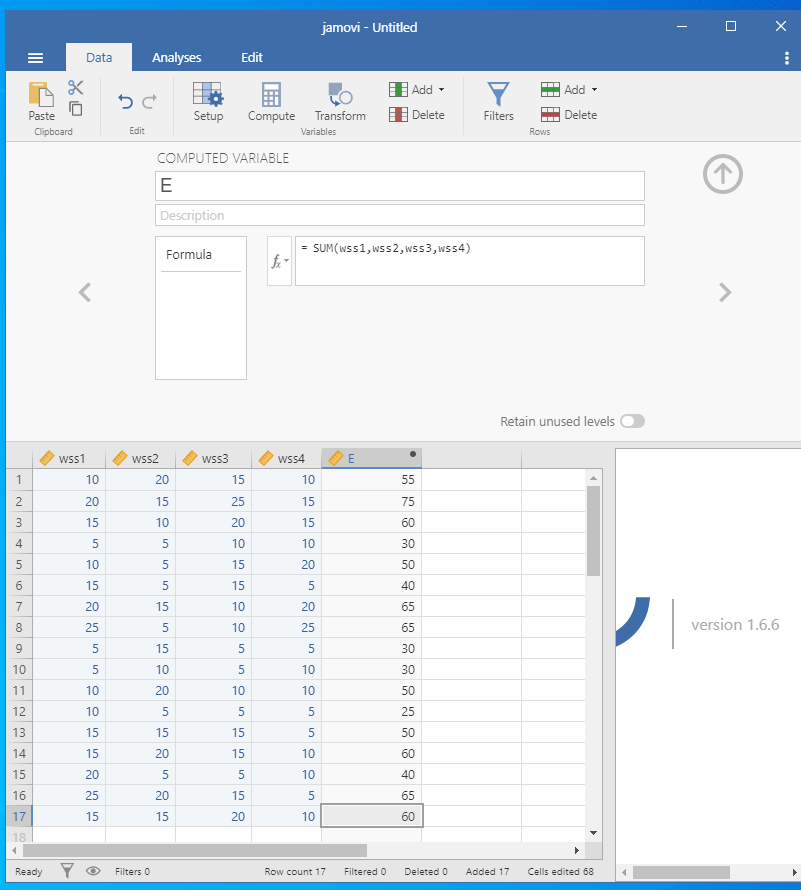Open the Edit ribbon tab
This screenshot has height=890, width=801.
252,58
